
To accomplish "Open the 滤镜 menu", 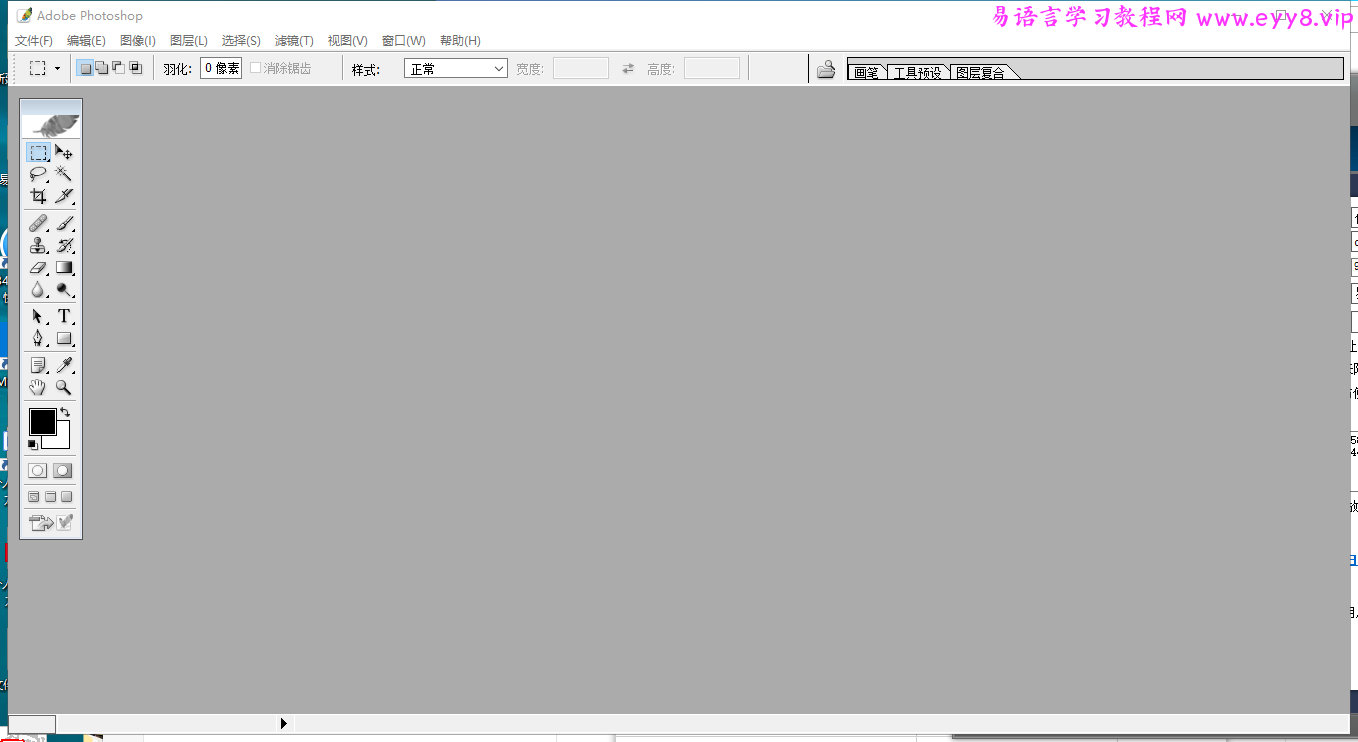I will pyautogui.click(x=294, y=40).
